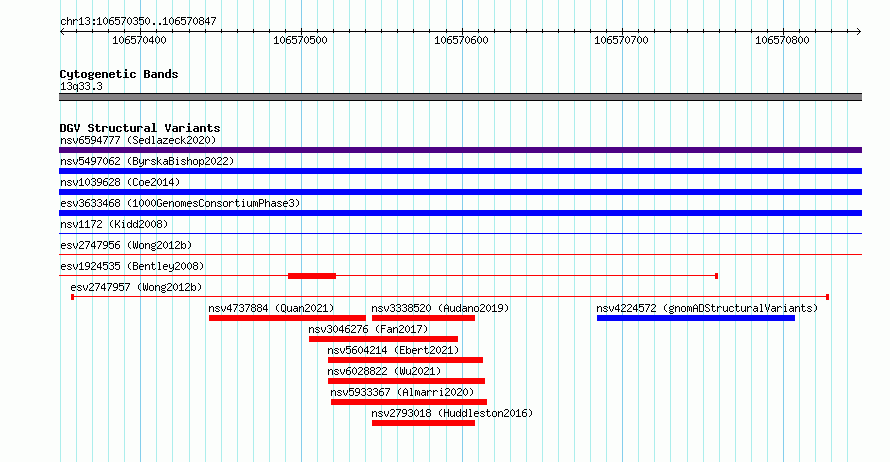Viewport: 890px width, 462px height.
Task: Click the chr13:106570350..106570847 region label
Action: point(138,21)
